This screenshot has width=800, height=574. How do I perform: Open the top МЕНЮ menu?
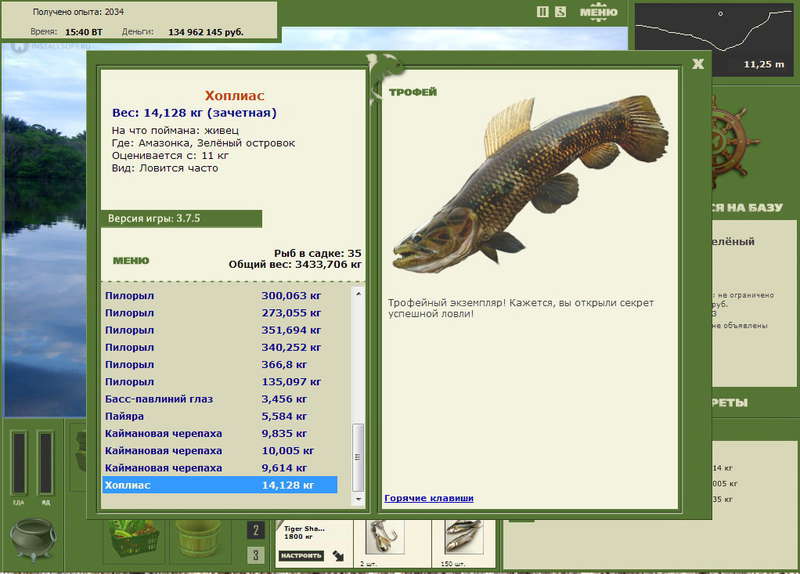(598, 12)
